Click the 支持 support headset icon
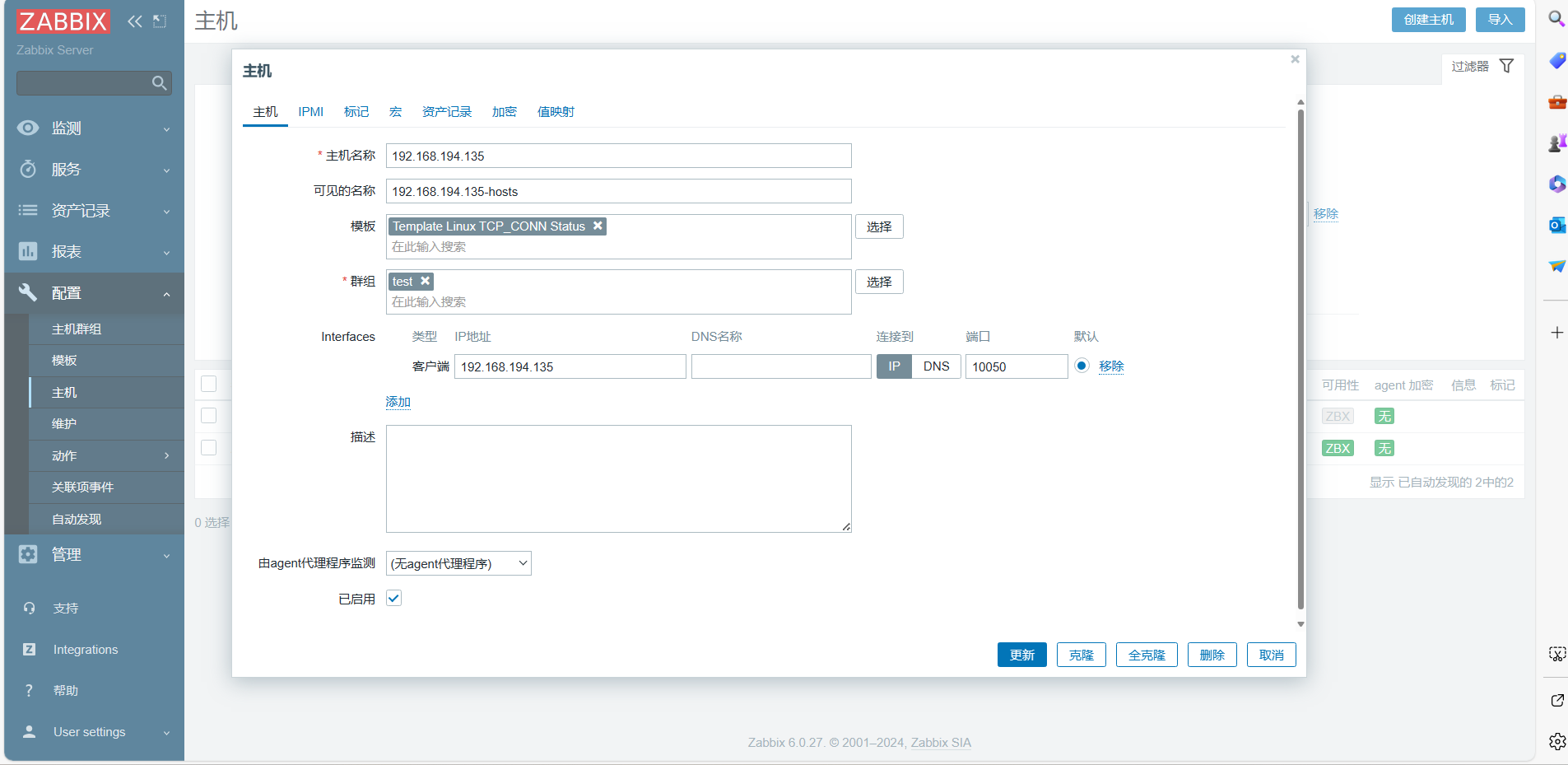 (30, 609)
